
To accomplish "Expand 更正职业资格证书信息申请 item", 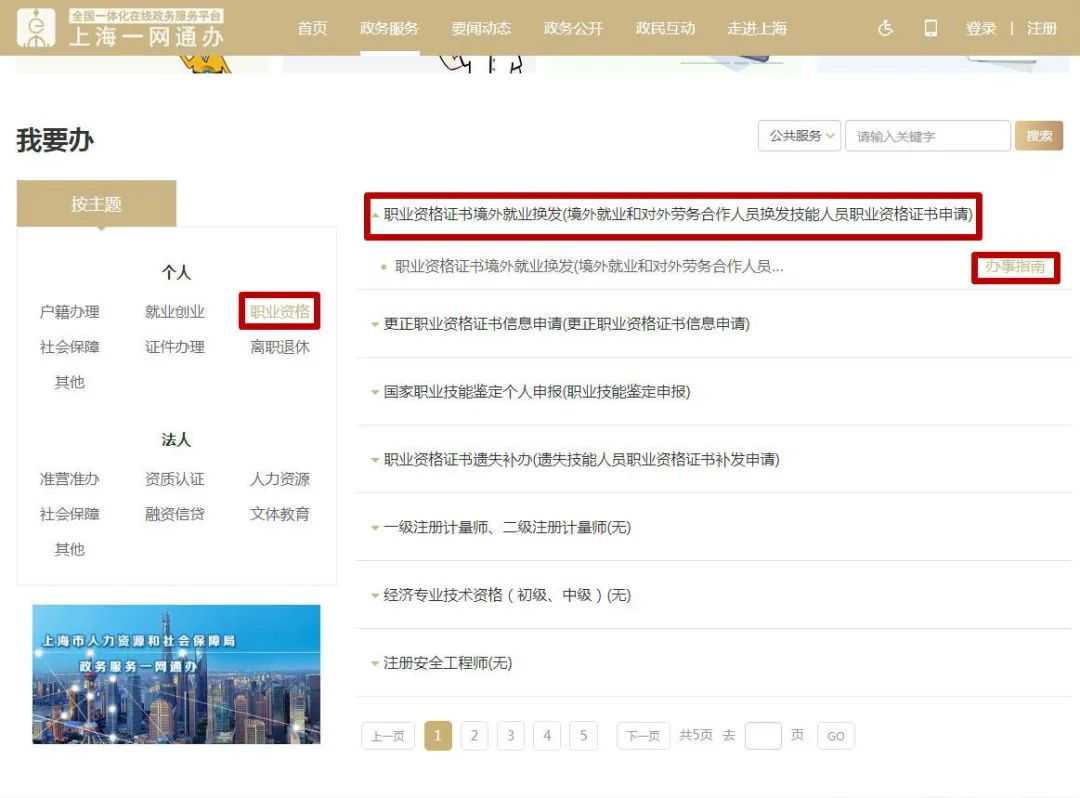I will (x=566, y=323).
